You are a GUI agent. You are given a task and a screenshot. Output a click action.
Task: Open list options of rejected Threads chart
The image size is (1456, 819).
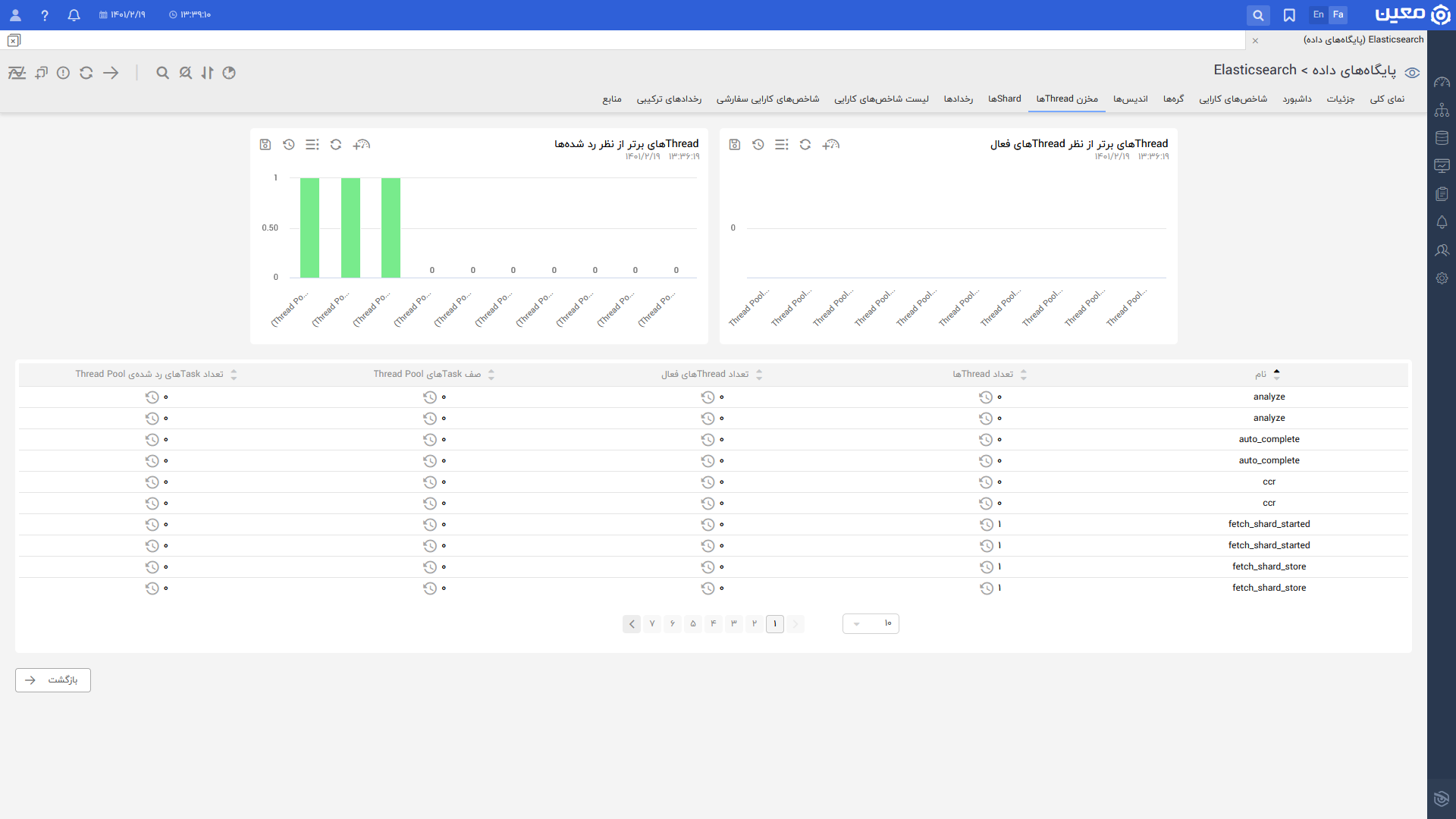(312, 145)
